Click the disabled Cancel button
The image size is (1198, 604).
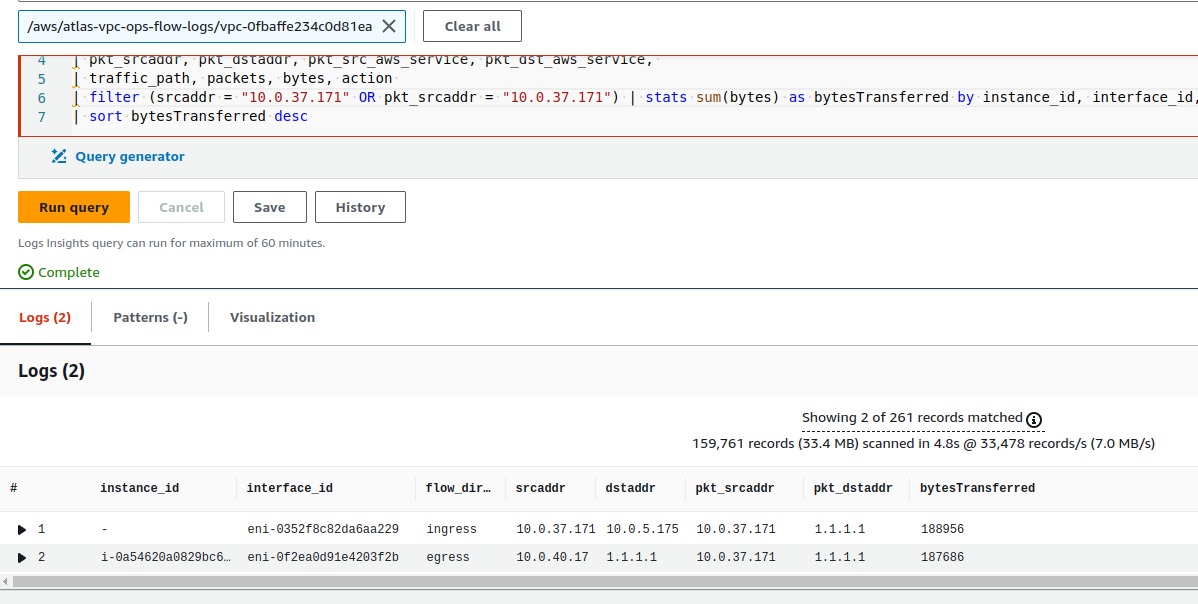pos(181,207)
